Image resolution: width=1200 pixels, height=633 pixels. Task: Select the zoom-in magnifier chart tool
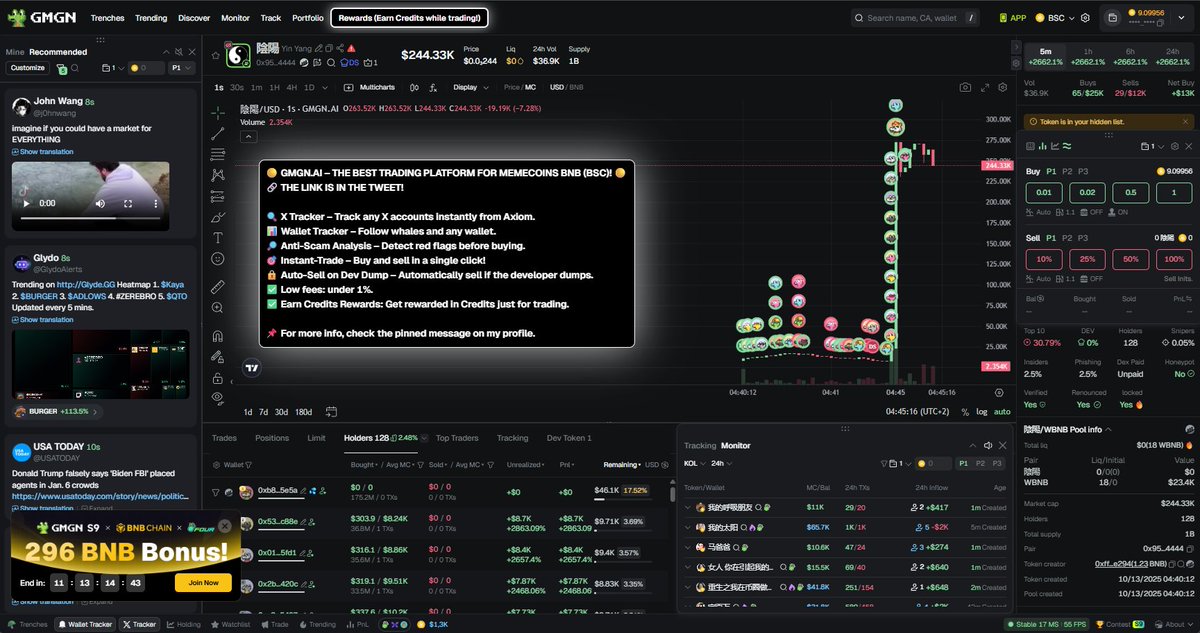coord(218,308)
